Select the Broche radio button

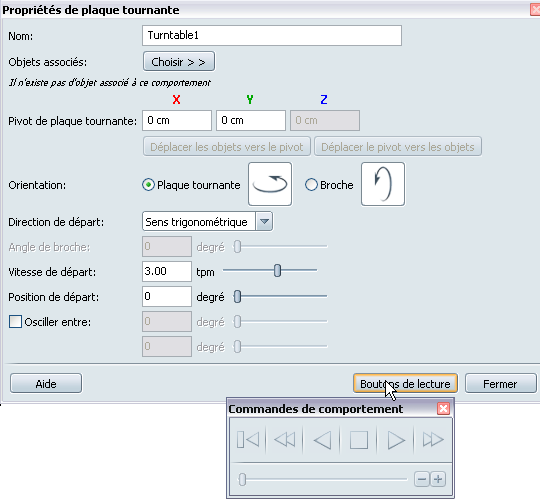[311, 185]
